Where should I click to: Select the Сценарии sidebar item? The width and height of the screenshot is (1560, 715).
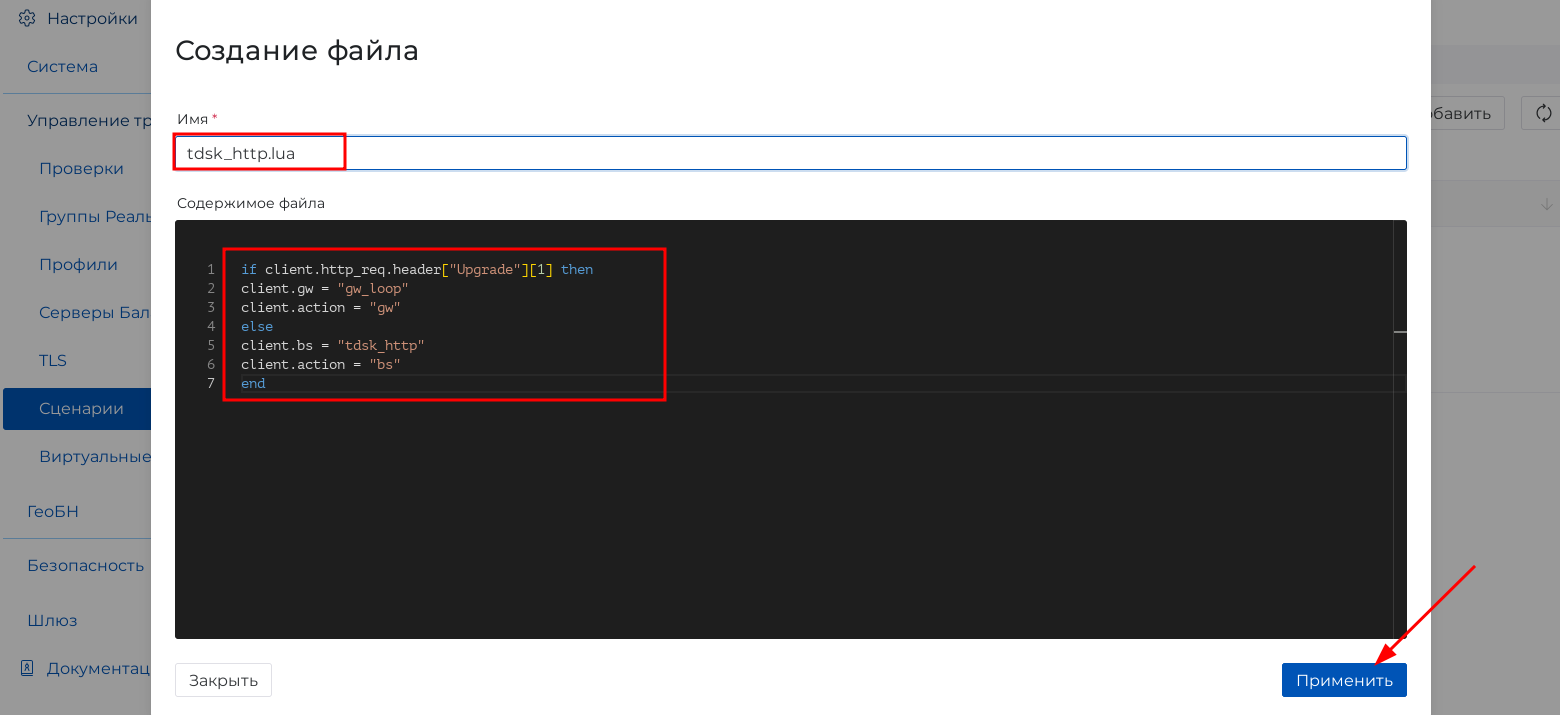pyautogui.click(x=81, y=409)
